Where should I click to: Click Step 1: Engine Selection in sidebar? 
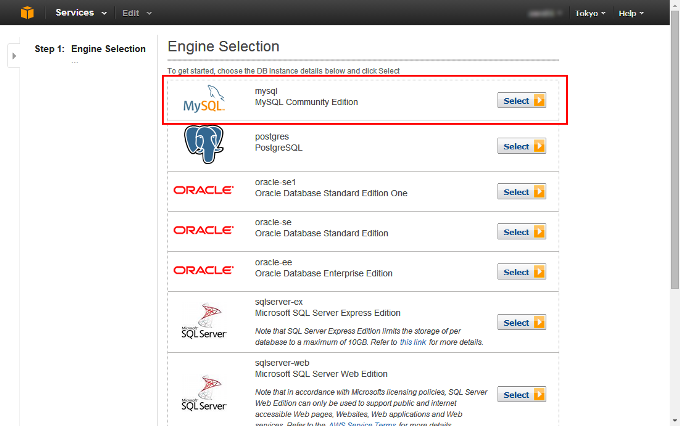[90, 49]
